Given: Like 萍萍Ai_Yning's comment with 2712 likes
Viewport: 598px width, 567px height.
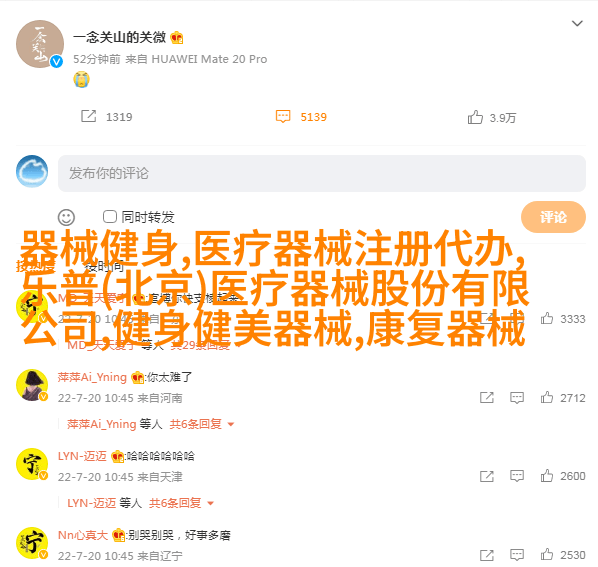Looking at the screenshot, I should [547, 397].
